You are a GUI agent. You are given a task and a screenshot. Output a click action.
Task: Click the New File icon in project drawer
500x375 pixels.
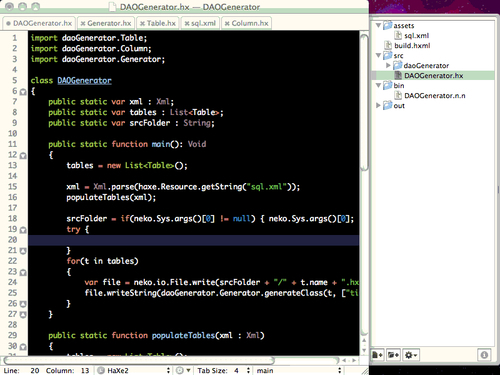377,355
